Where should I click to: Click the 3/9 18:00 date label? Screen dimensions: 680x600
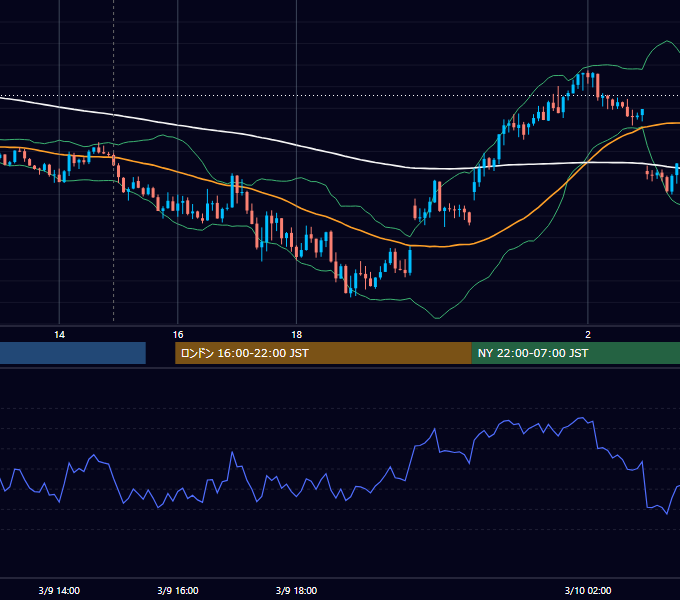(296, 590)
